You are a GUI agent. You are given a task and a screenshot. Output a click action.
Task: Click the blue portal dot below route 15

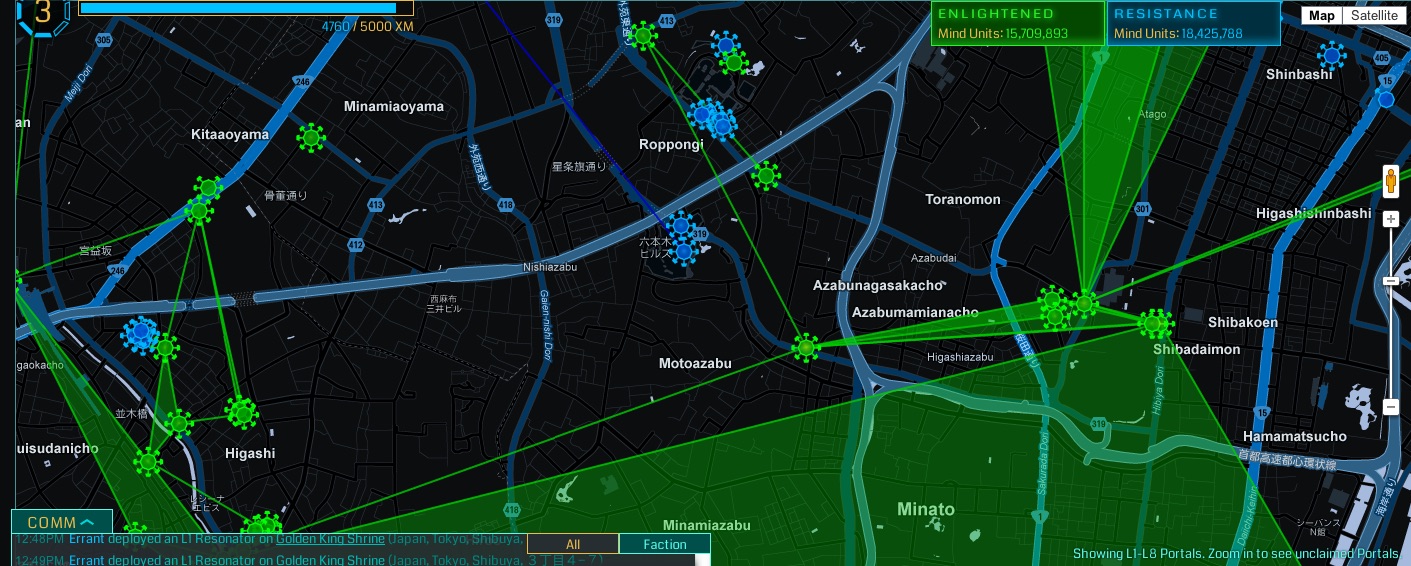(x=1386, y=99)
